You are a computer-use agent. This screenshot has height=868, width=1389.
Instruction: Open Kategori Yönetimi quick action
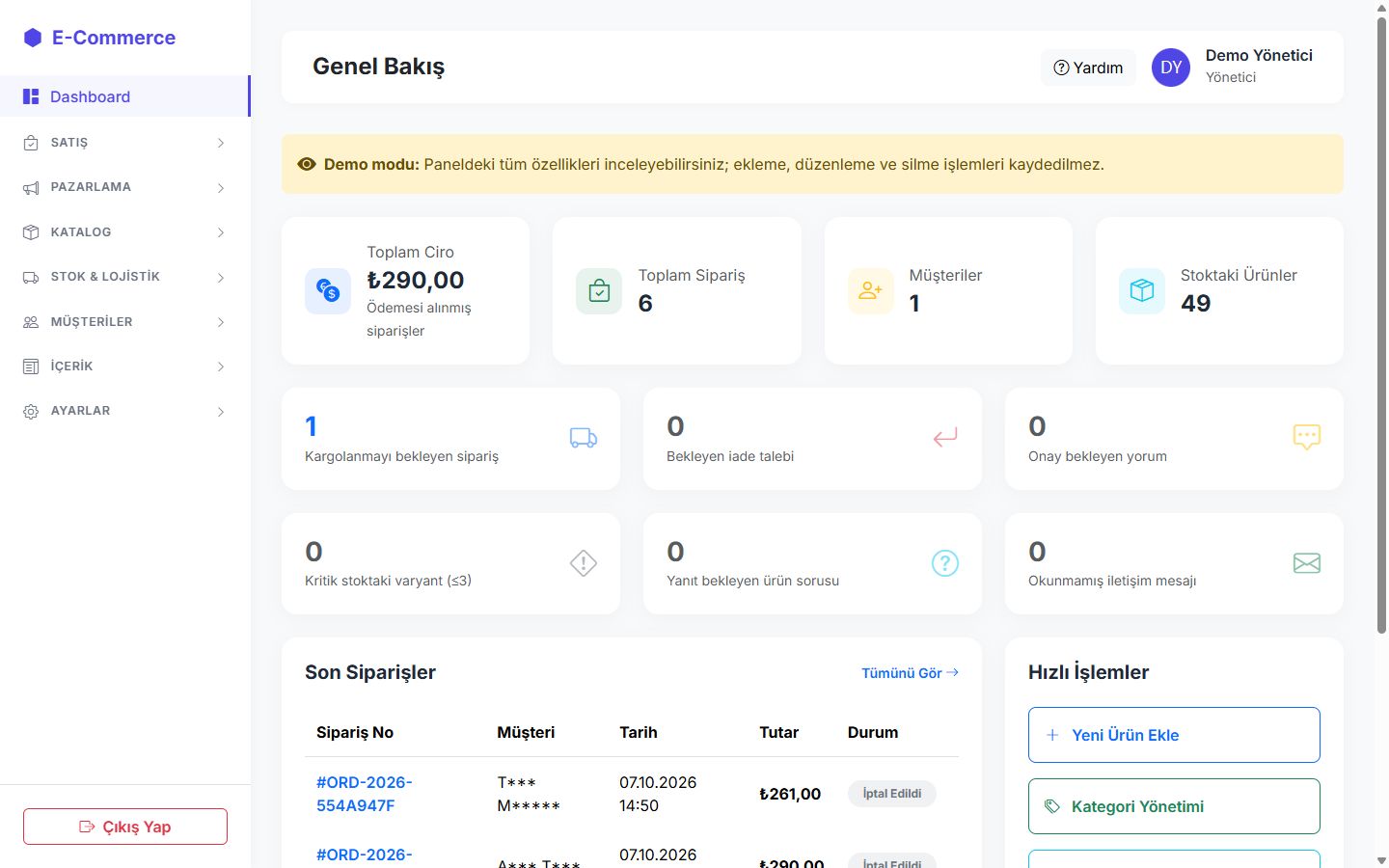(1174, 806)
